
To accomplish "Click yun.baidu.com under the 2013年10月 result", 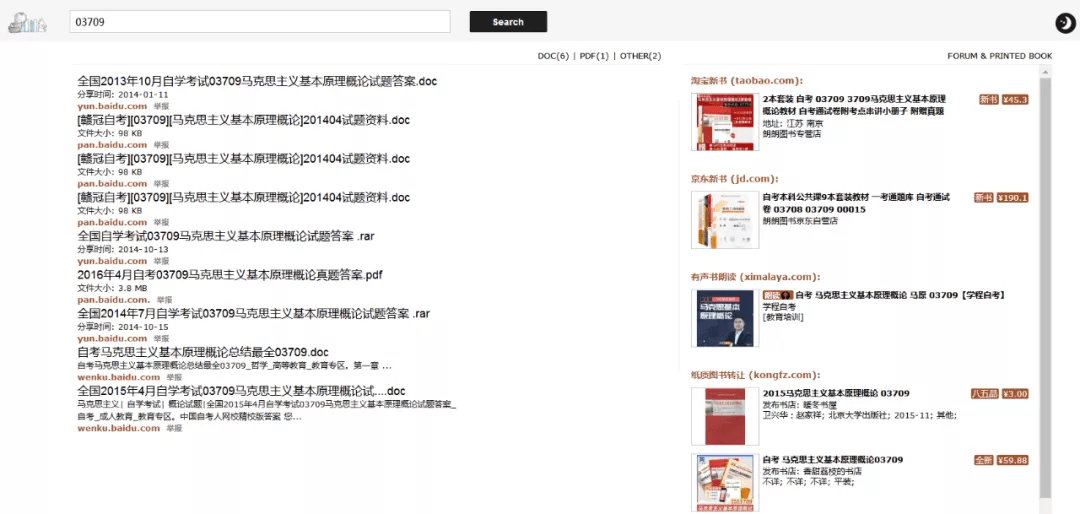I will 112,106.
